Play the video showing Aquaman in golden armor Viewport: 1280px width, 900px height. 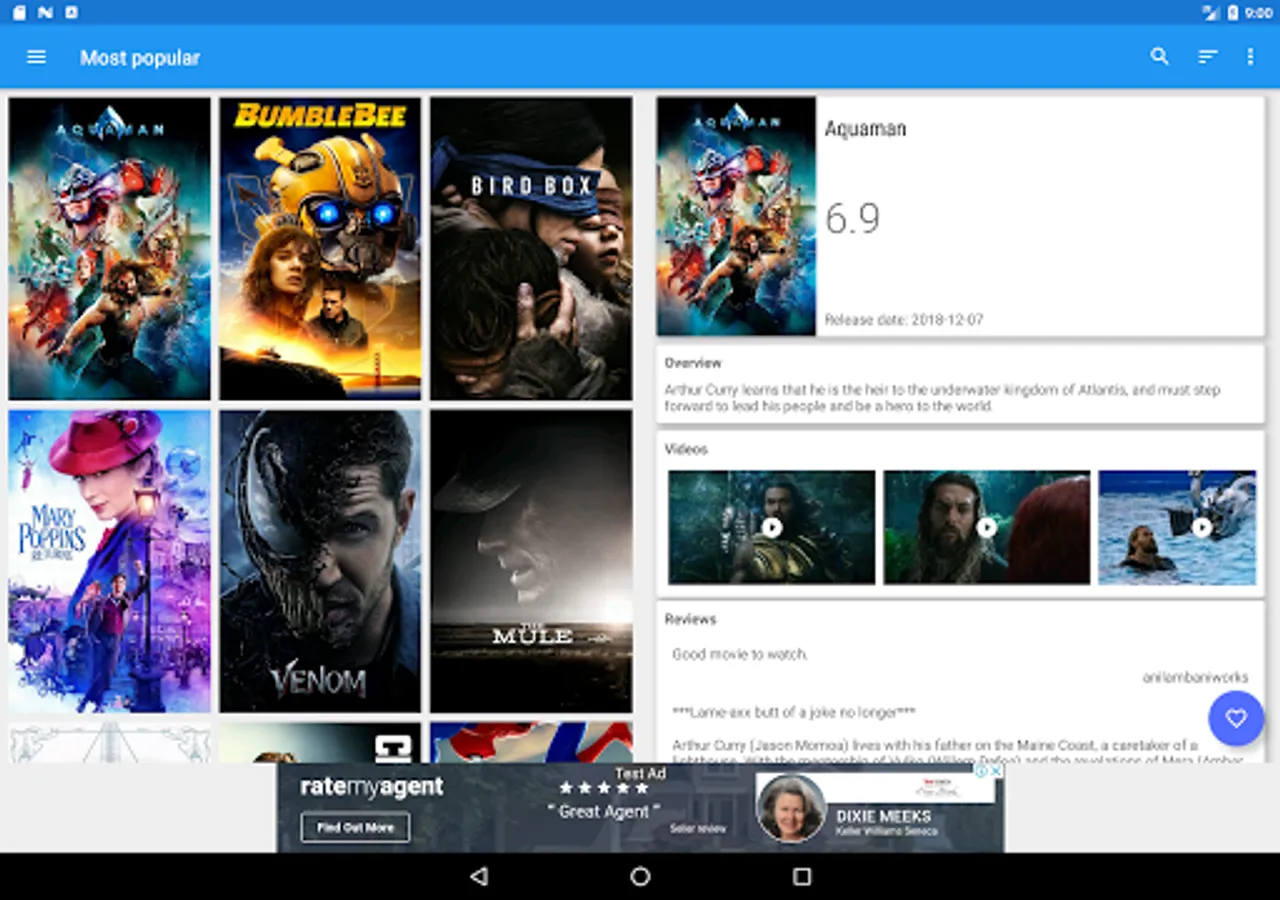click(771, 527)
